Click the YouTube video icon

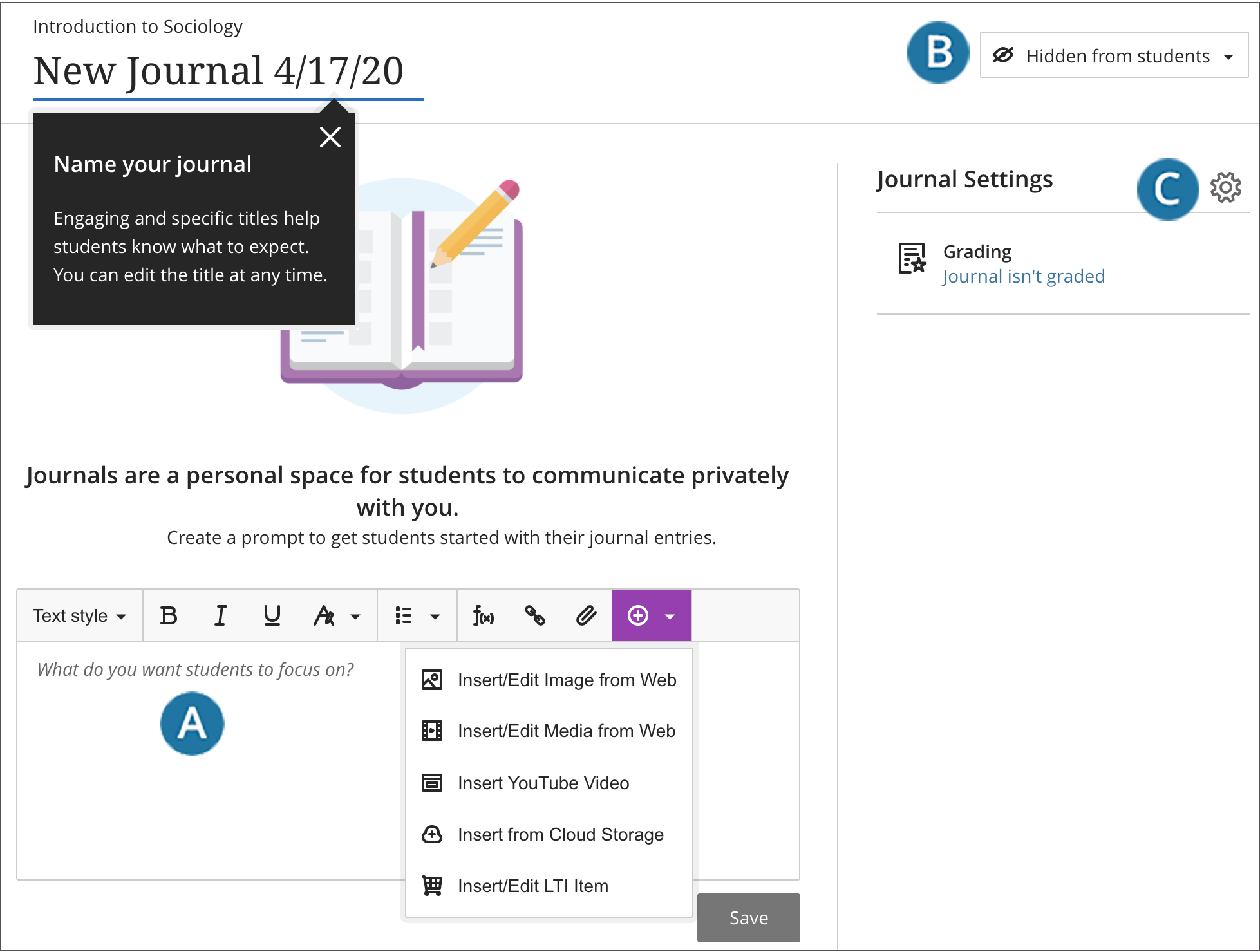(431, 783)
